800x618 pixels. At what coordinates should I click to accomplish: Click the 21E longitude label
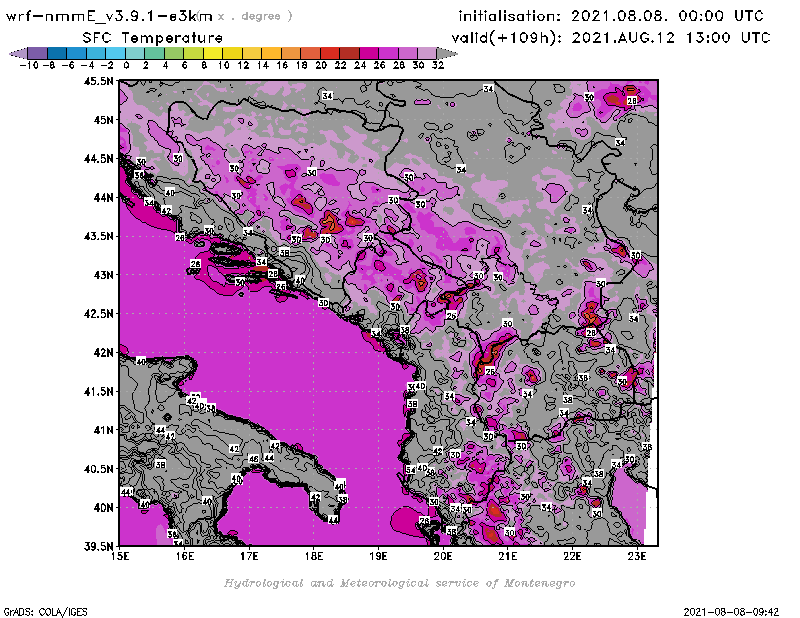coord(508,556)
